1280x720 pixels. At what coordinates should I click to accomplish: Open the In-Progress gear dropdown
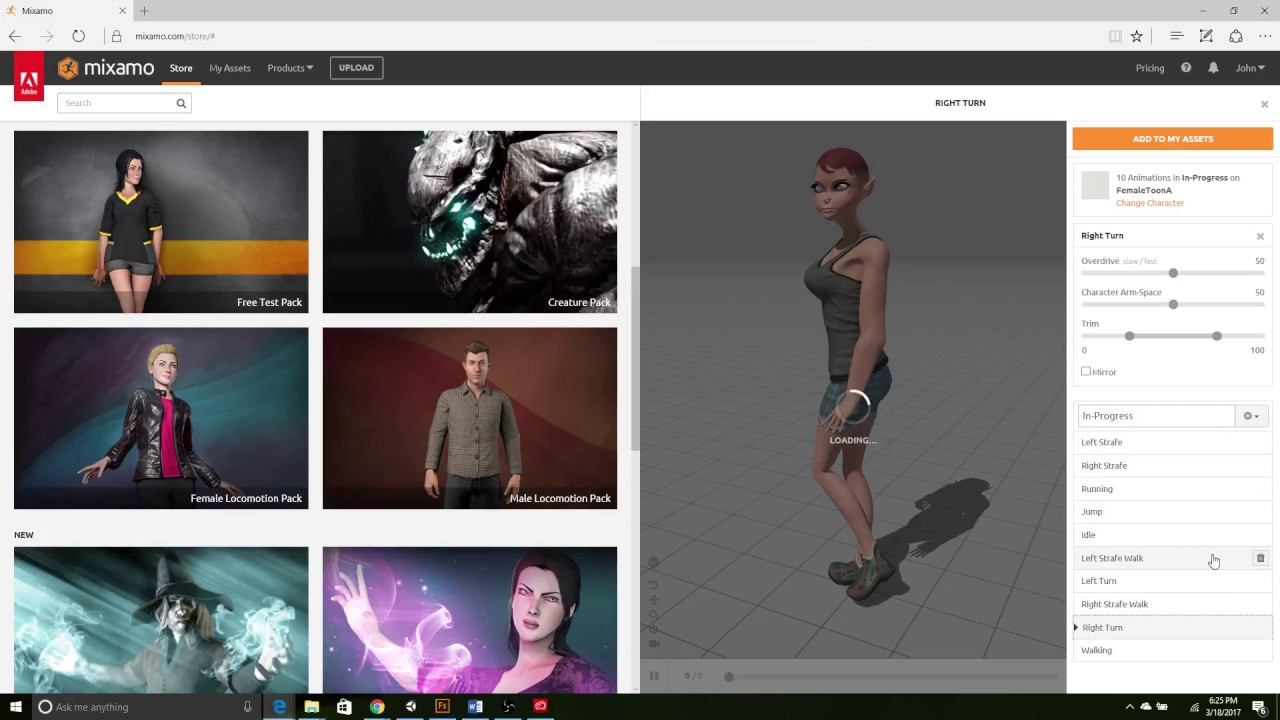[1252, 416]
